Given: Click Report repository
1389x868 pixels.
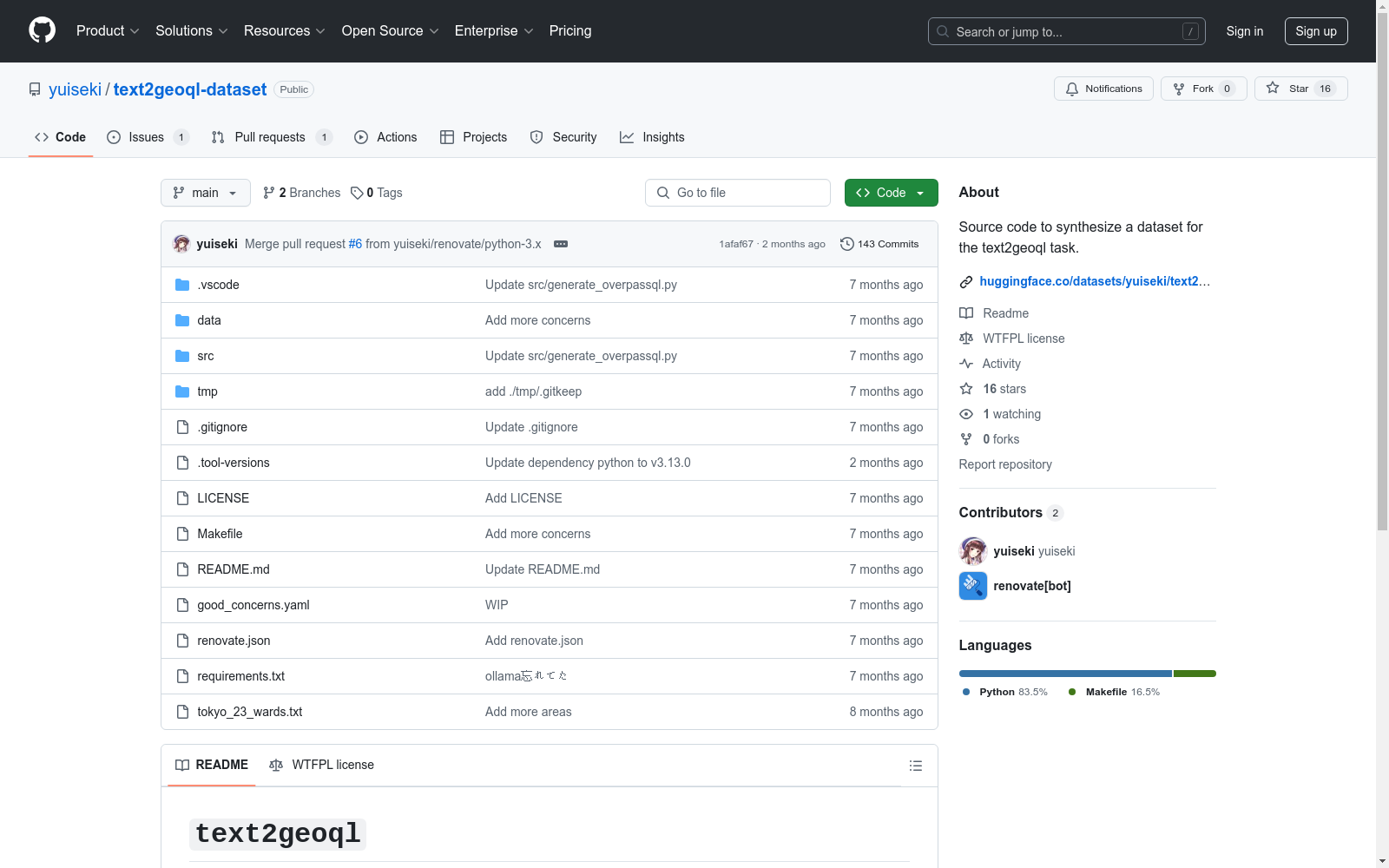Looking at the screenshot, I should pos(1005,464).
